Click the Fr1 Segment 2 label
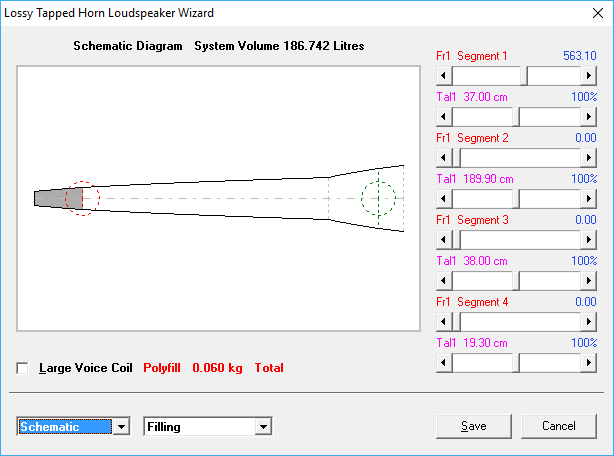 [x=472, y=138]
